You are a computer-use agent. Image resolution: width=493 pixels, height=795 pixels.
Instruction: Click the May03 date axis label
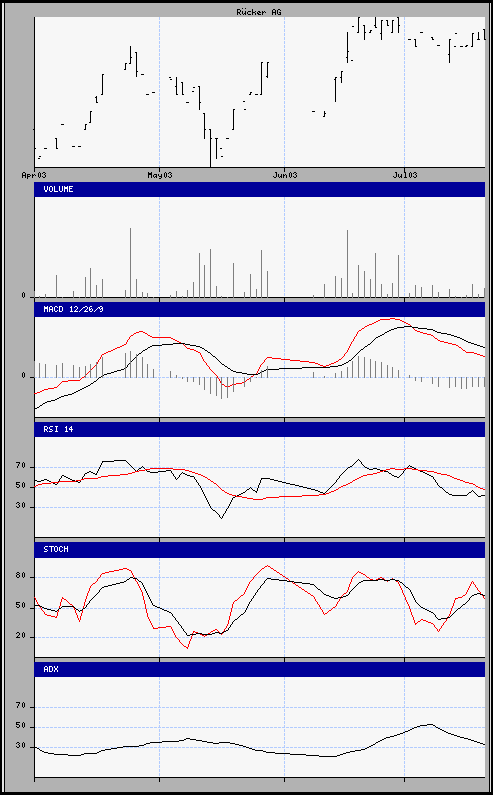(159, 175)
